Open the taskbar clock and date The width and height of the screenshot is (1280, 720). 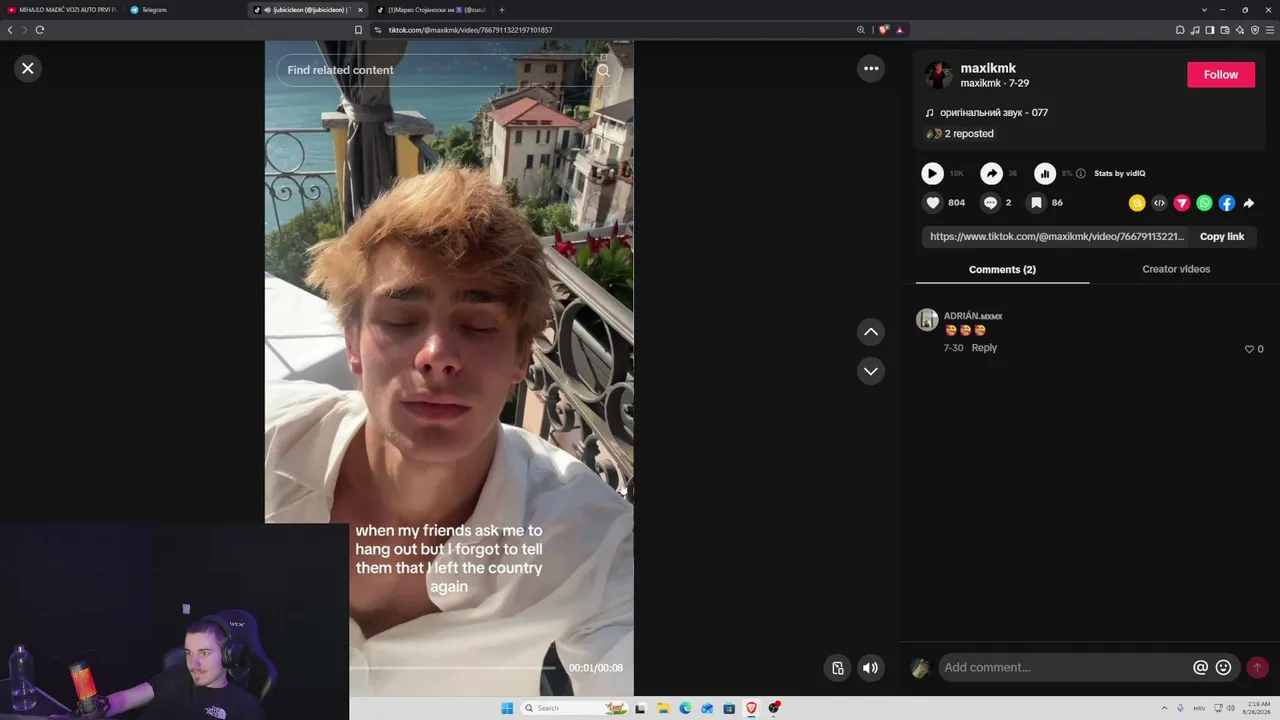coord(1258,708)
